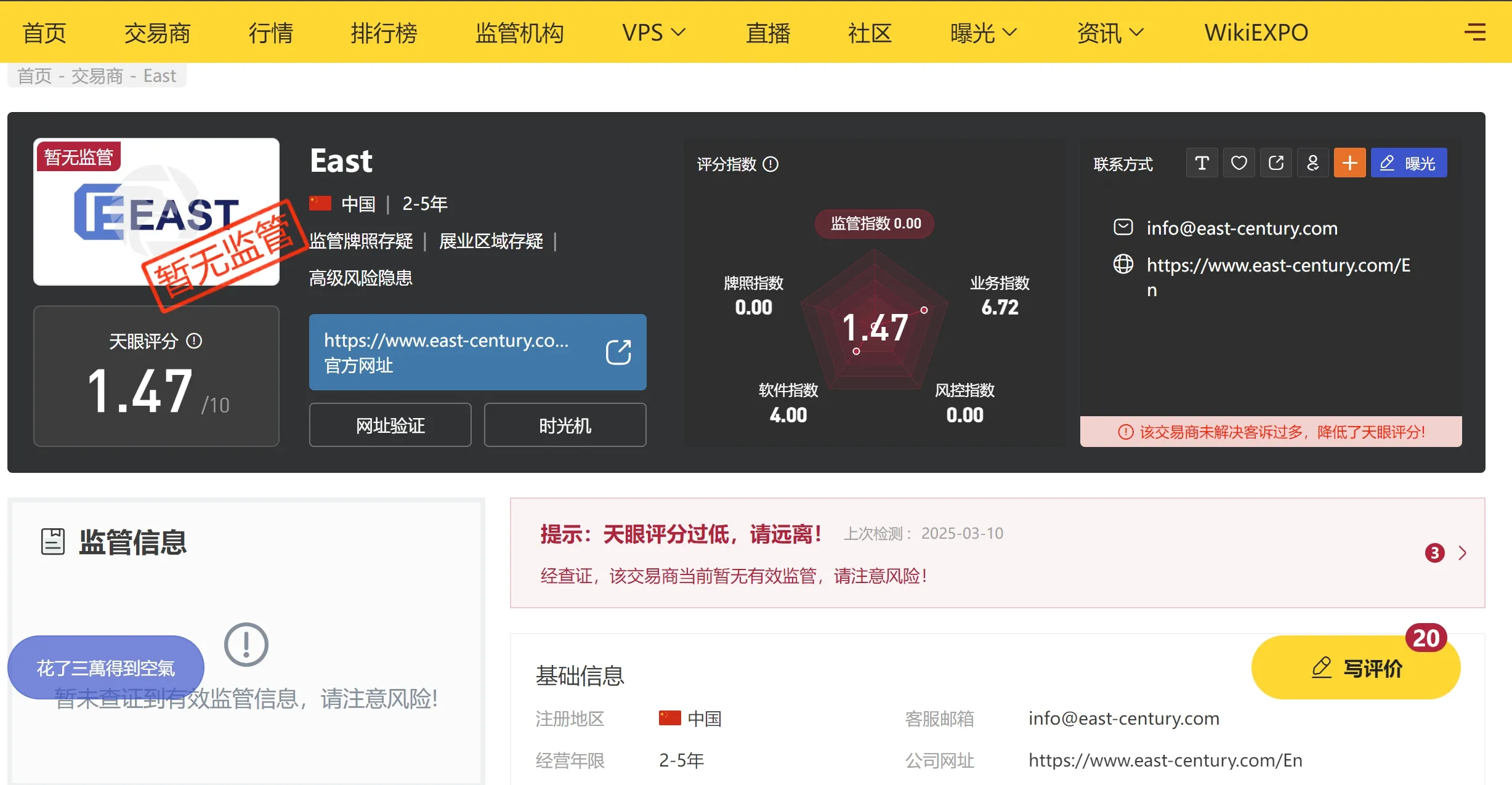Click the 暂无监管 red tag on logo
Image resolution: width=1512 pixels, height=785 pixels.
point(79,156)
